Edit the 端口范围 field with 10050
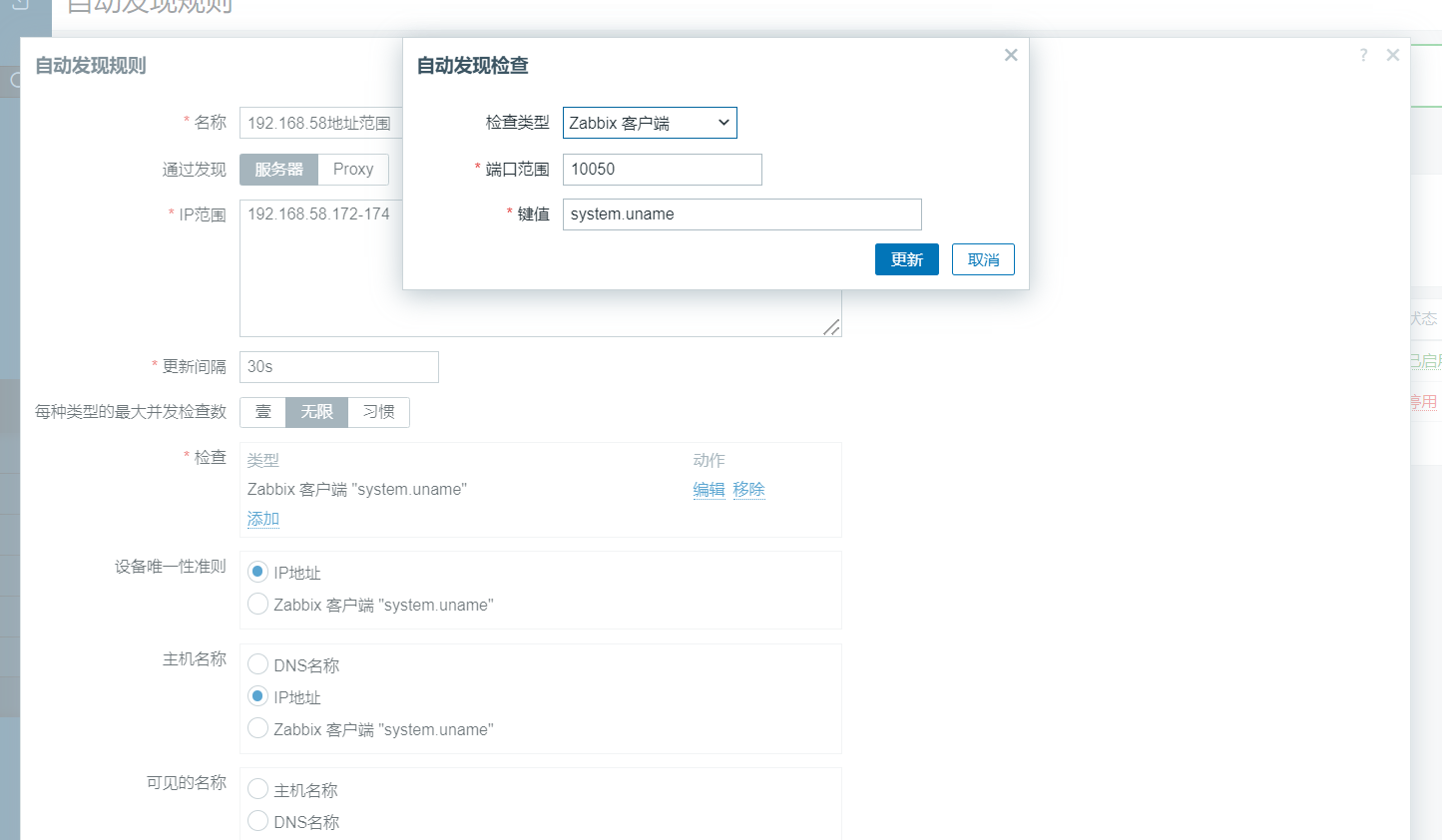 (663, 170)
